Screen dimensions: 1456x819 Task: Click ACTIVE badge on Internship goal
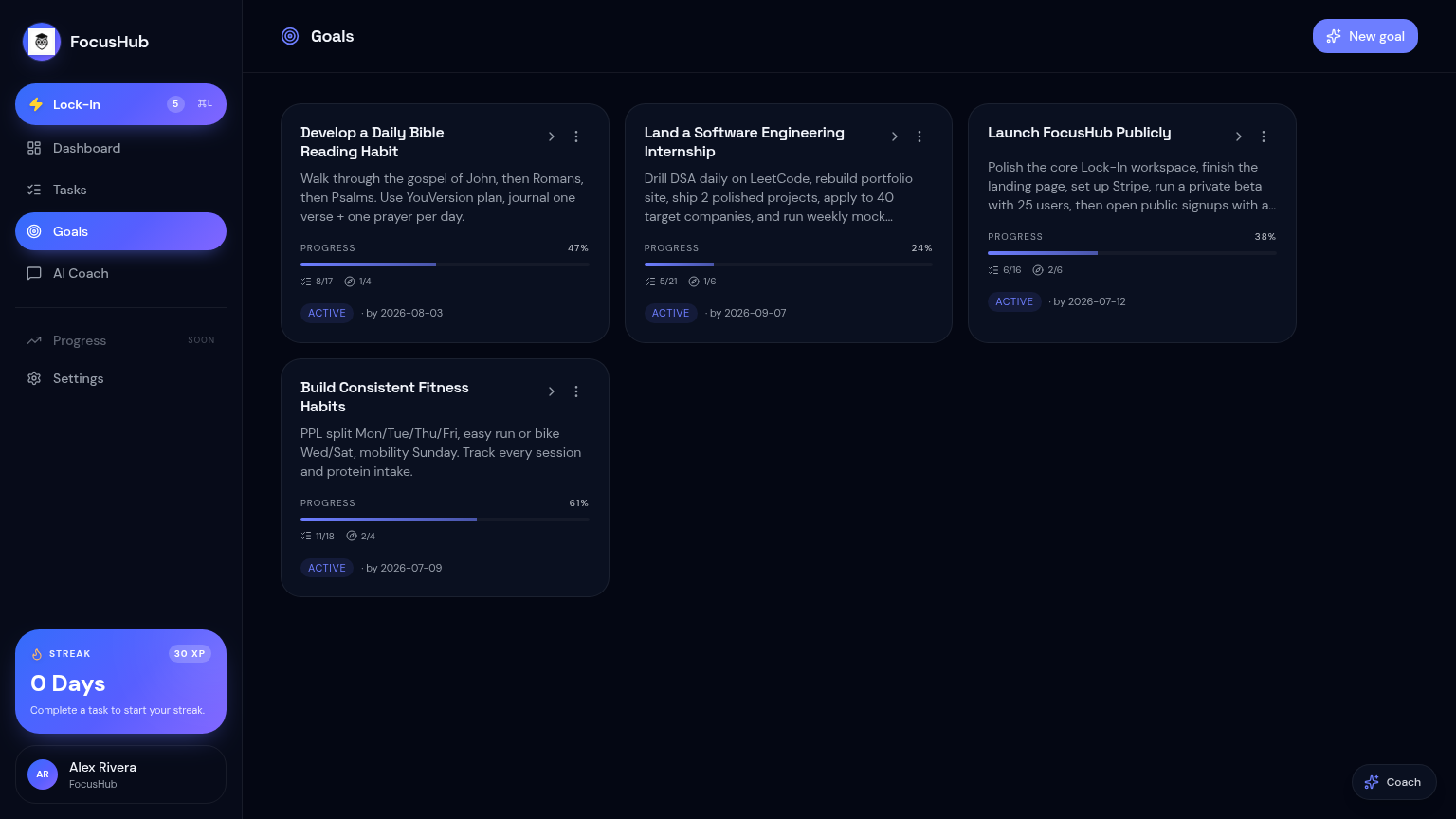tap(671, 313)
